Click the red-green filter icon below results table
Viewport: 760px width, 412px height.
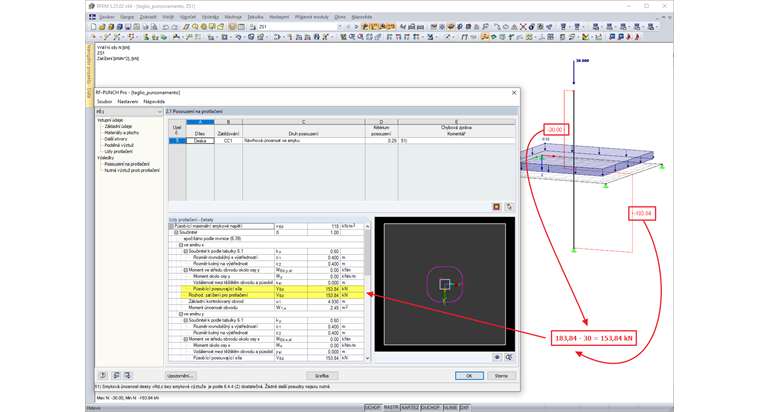point(497,207)
